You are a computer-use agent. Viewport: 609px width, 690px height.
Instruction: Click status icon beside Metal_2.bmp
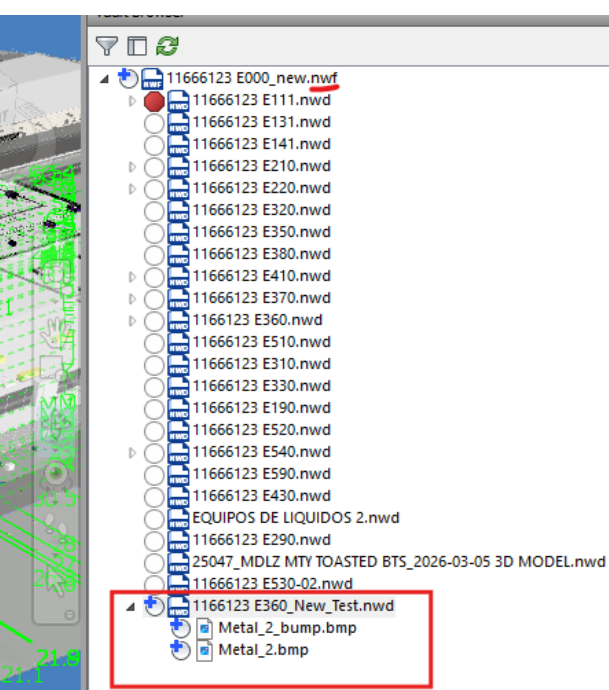point(180,650)
